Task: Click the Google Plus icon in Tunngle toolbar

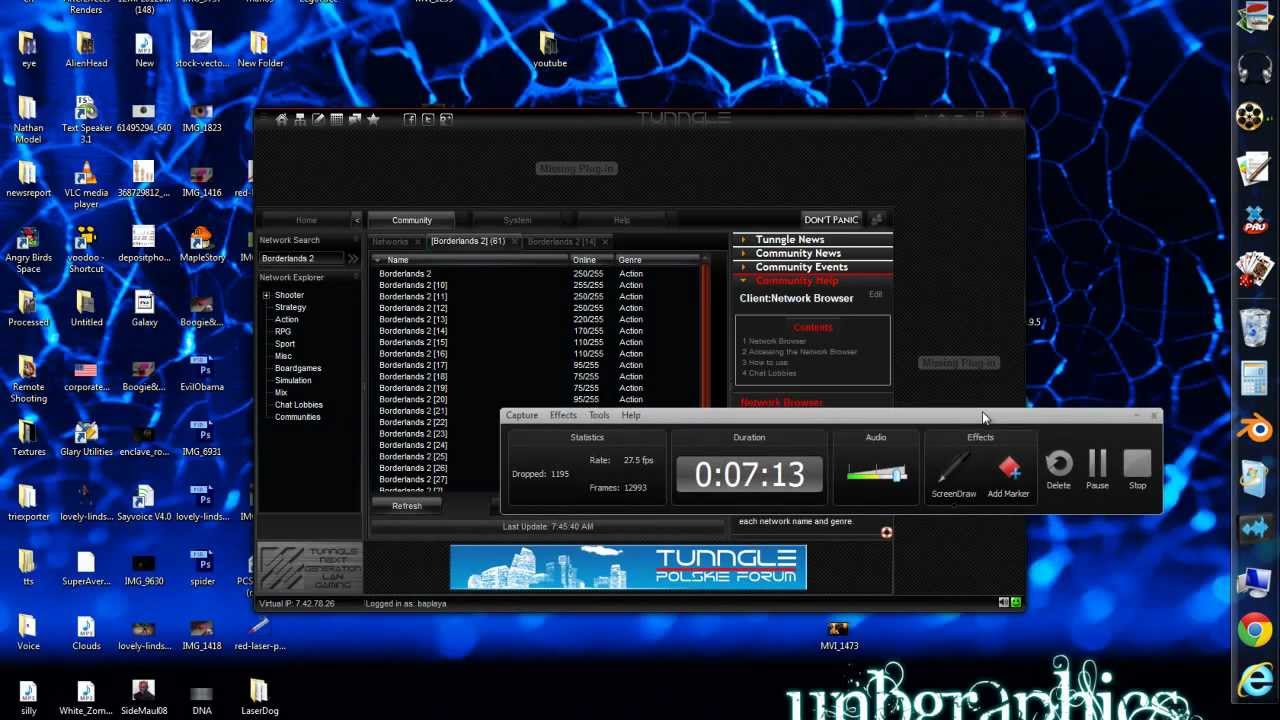Action: click(x=446, y=119)
